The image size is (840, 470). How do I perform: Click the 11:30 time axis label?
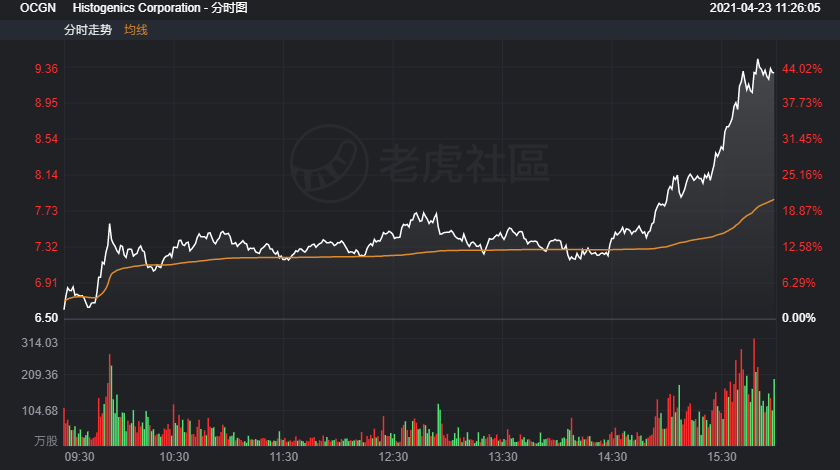283,457
